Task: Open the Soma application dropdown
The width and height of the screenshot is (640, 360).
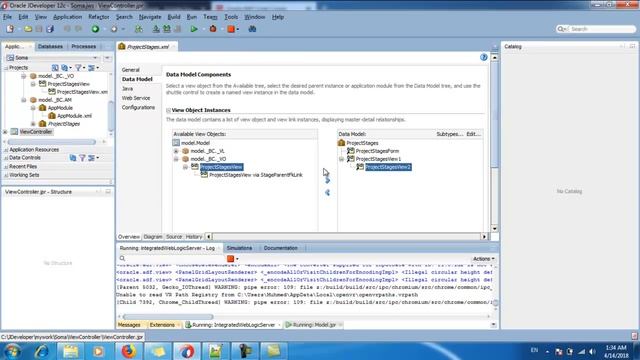Action: tap(95, 58)
